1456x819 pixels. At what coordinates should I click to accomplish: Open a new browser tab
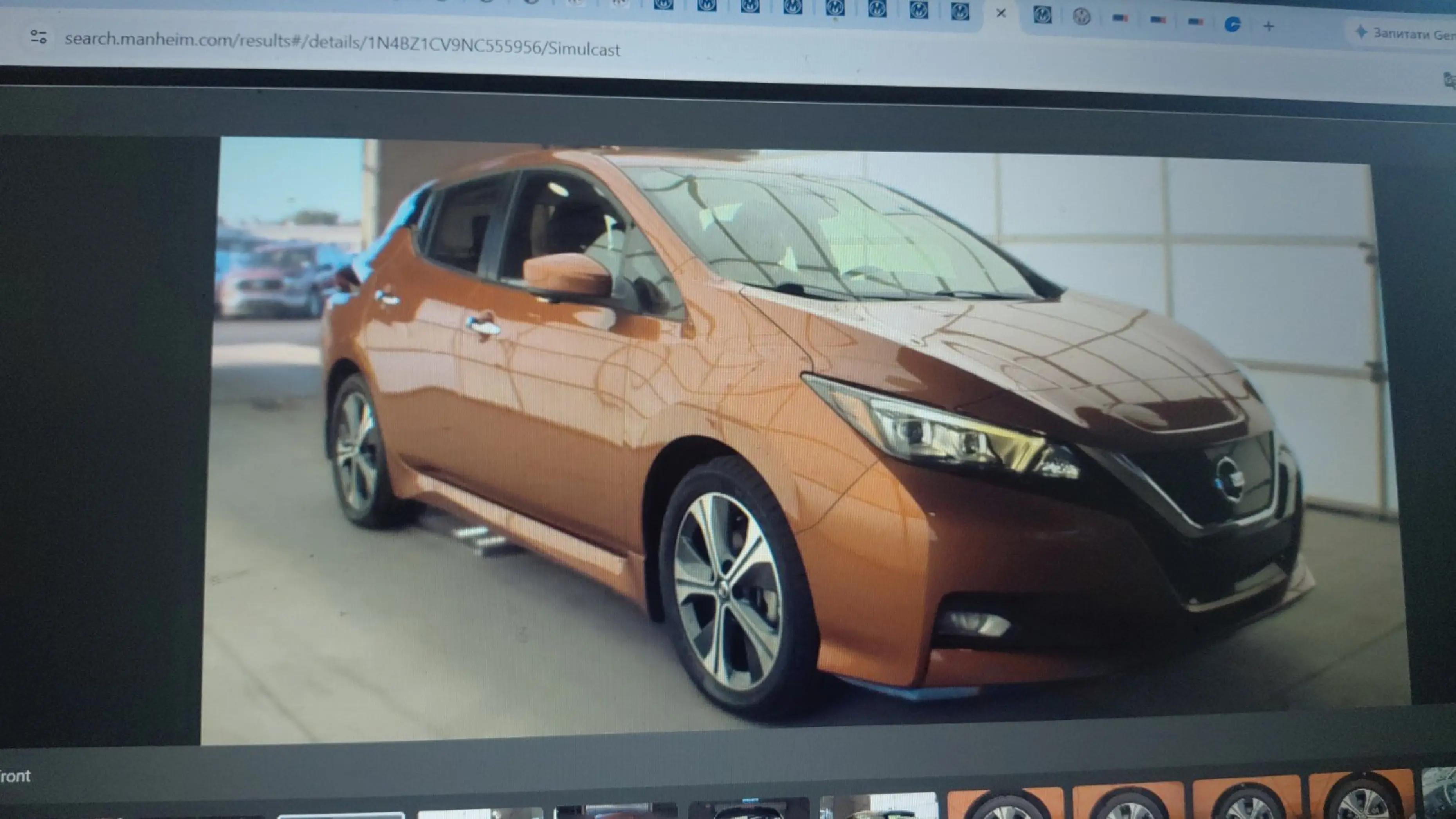pyautogui.click(x=1269, y=26)
